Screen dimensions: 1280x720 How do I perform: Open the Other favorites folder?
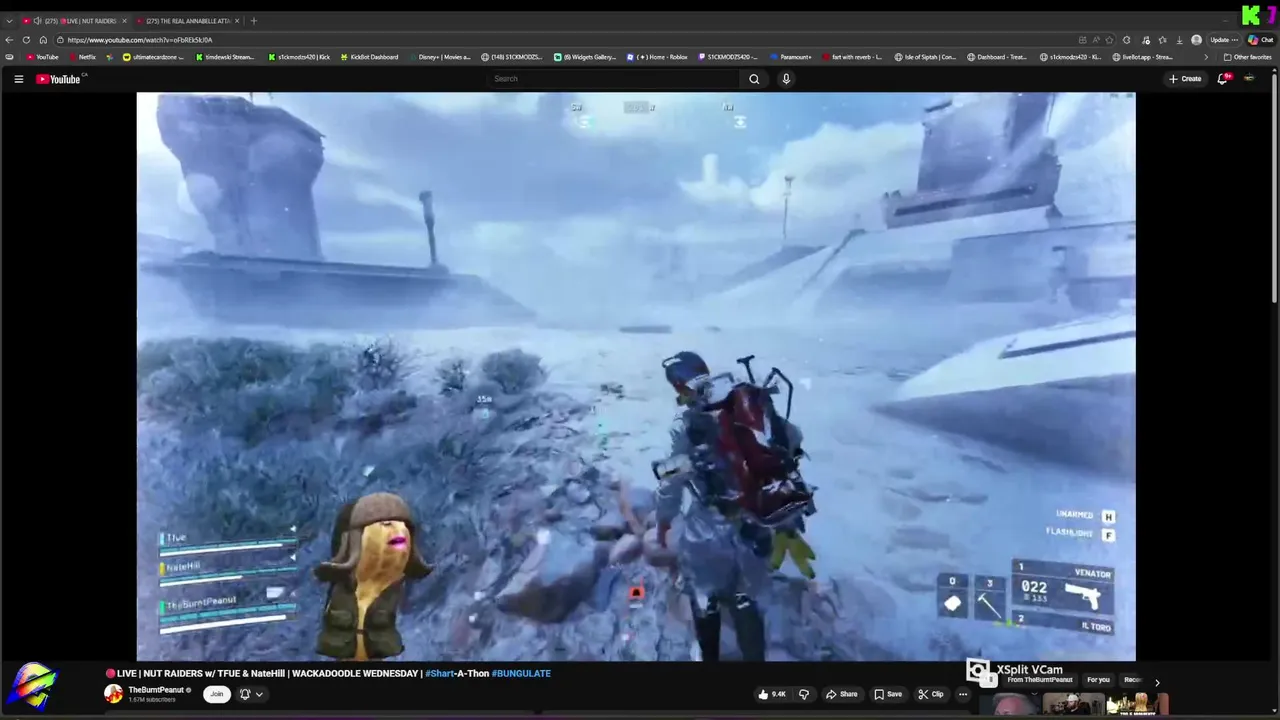(x=1247, y=57)
